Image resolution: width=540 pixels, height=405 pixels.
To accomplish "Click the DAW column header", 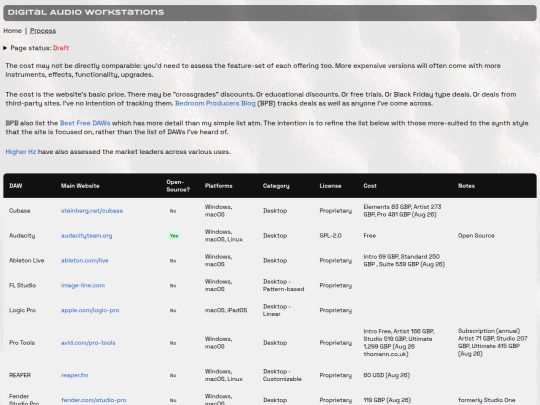I will (x=15, y=186).
